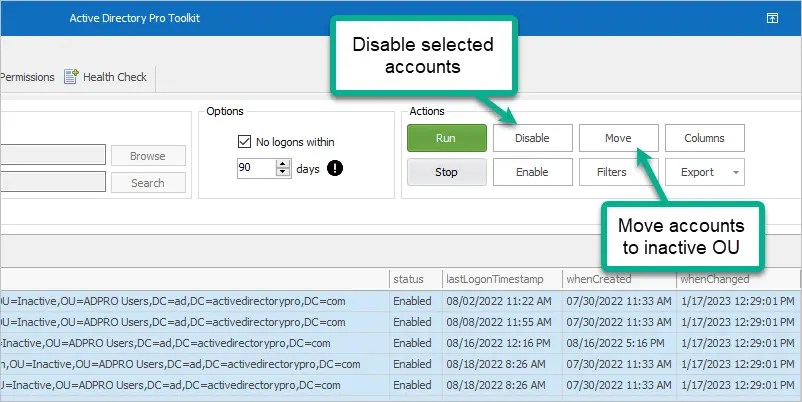This screenshot has width=802, height=402.
Task: Click the Run button
Action: click(447, 138)
